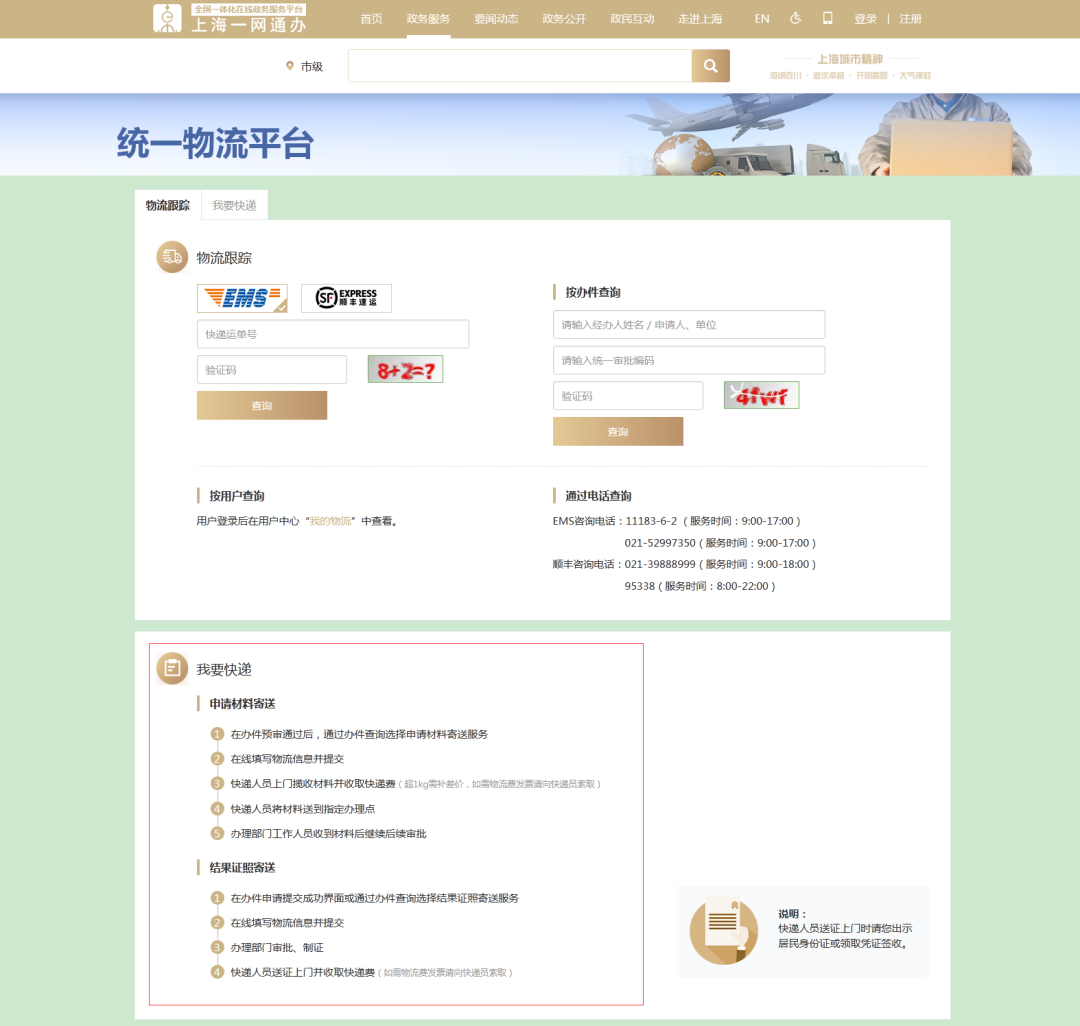Refresh the 按办件查询 captcha image
This screenshot has height=1026, width=1080.
tap(761, 396)
